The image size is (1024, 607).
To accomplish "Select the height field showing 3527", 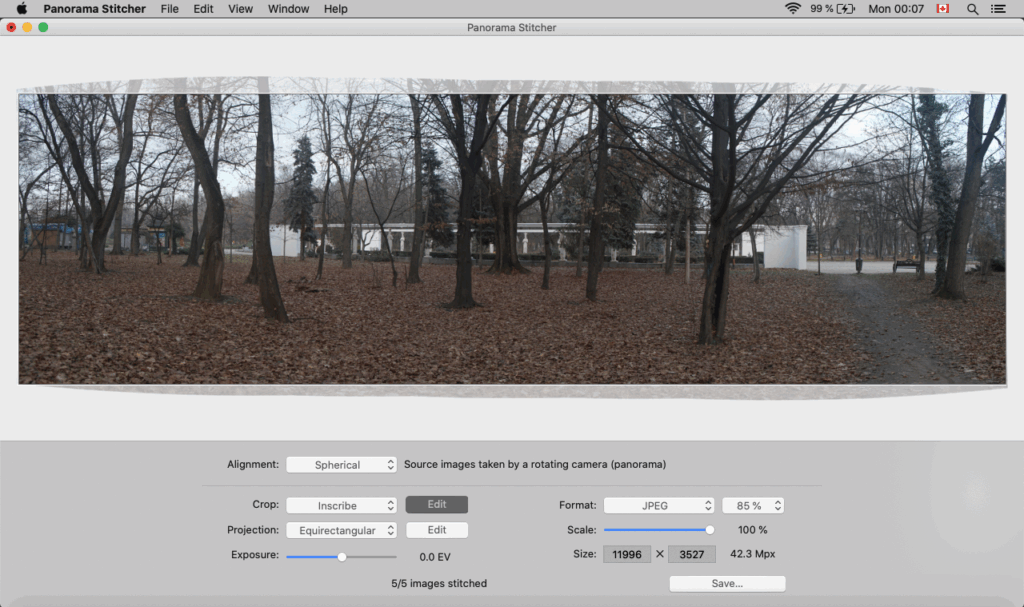I will [691, 554].
